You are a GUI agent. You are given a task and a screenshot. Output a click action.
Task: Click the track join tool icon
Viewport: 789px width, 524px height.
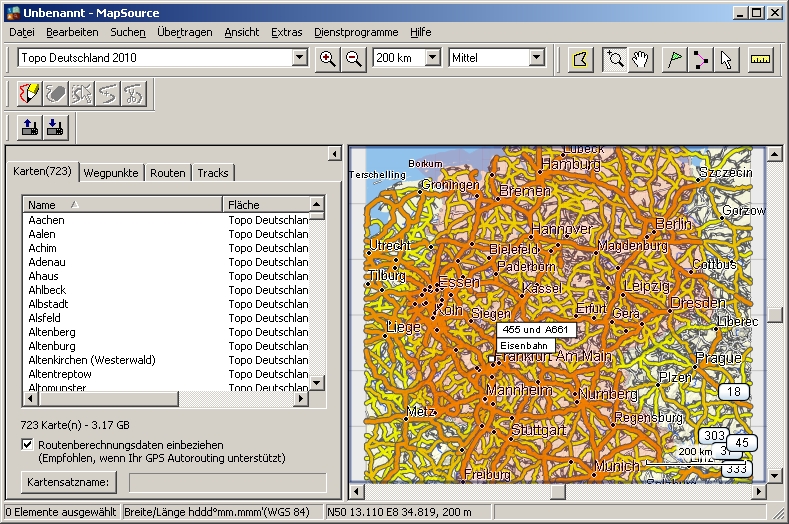[x=108, y=94]
